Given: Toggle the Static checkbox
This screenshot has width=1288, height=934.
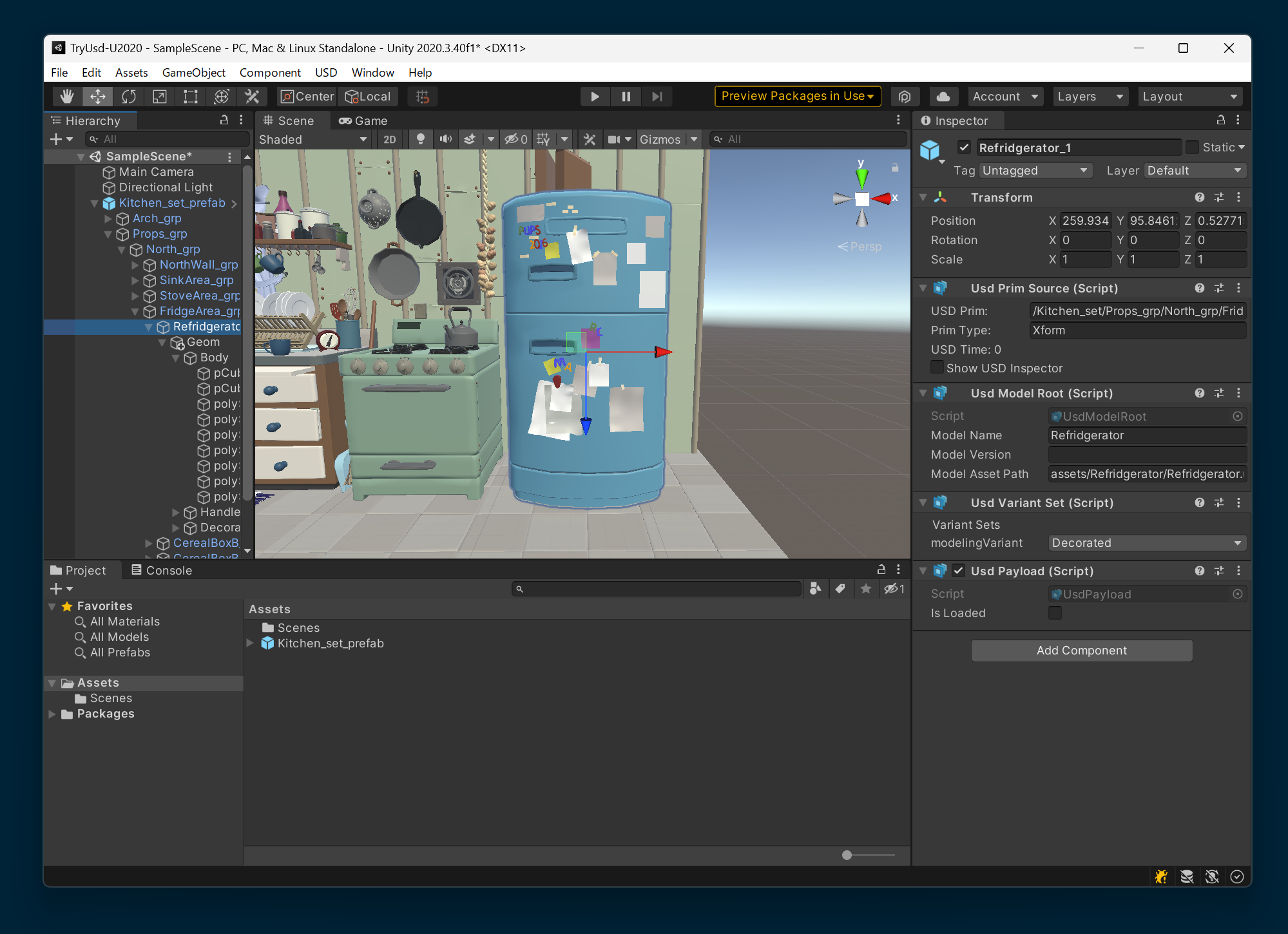Looking at the screenshot, I should 1193,148.
